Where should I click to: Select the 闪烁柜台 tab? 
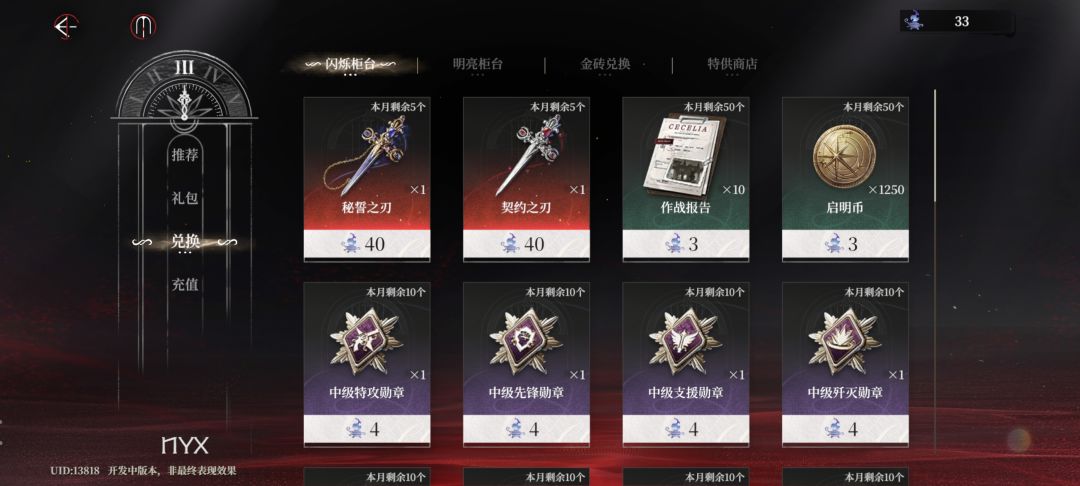pyautogui.click(x=351, y=65)
